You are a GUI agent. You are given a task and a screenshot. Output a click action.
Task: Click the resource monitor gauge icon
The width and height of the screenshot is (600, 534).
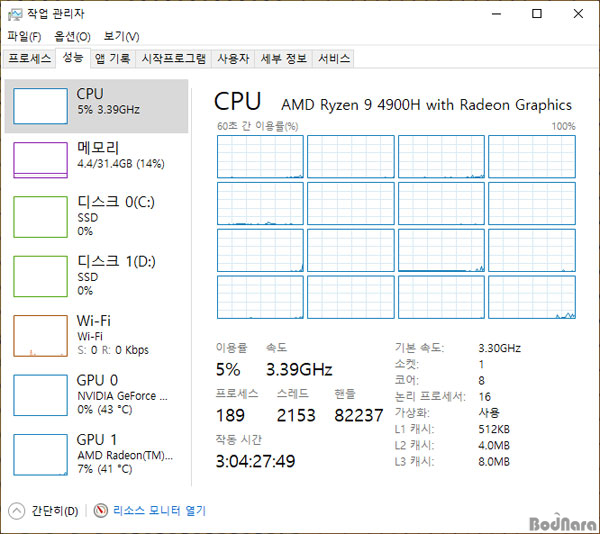click(101, 511)
